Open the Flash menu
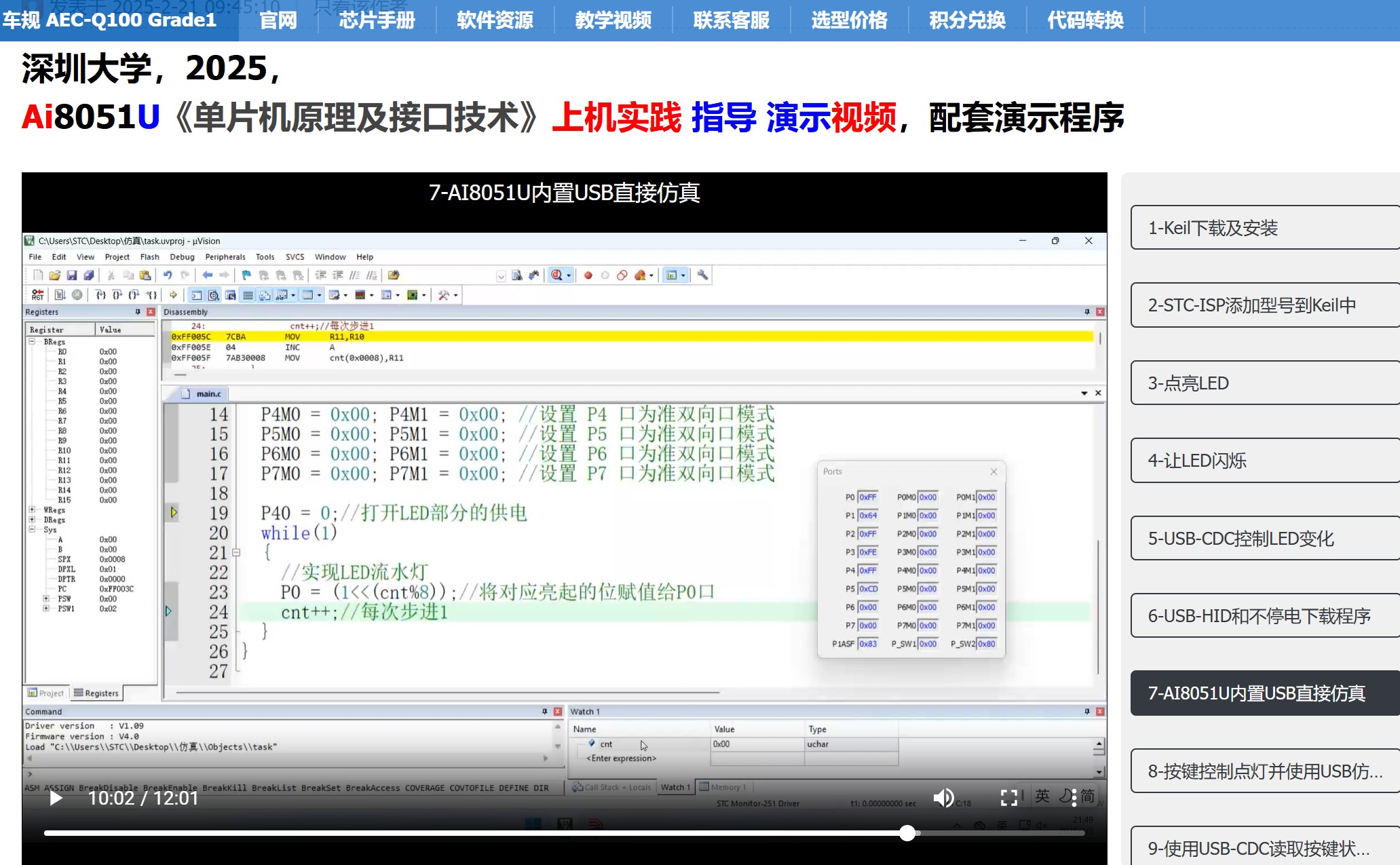Image resolution: width=1400 pixels, height=865 pixels. click(x=149, y=257)
